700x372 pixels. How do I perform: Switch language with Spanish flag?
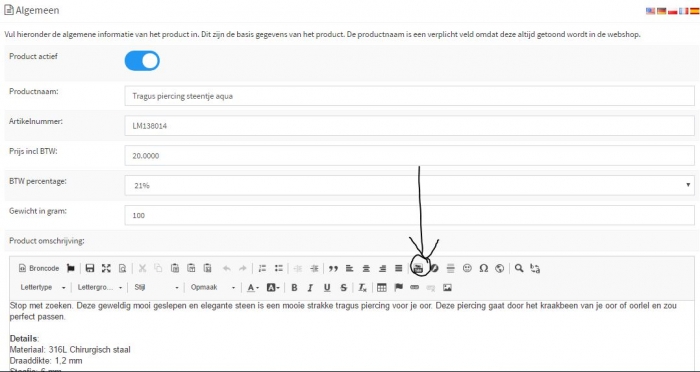click(695, 11)
